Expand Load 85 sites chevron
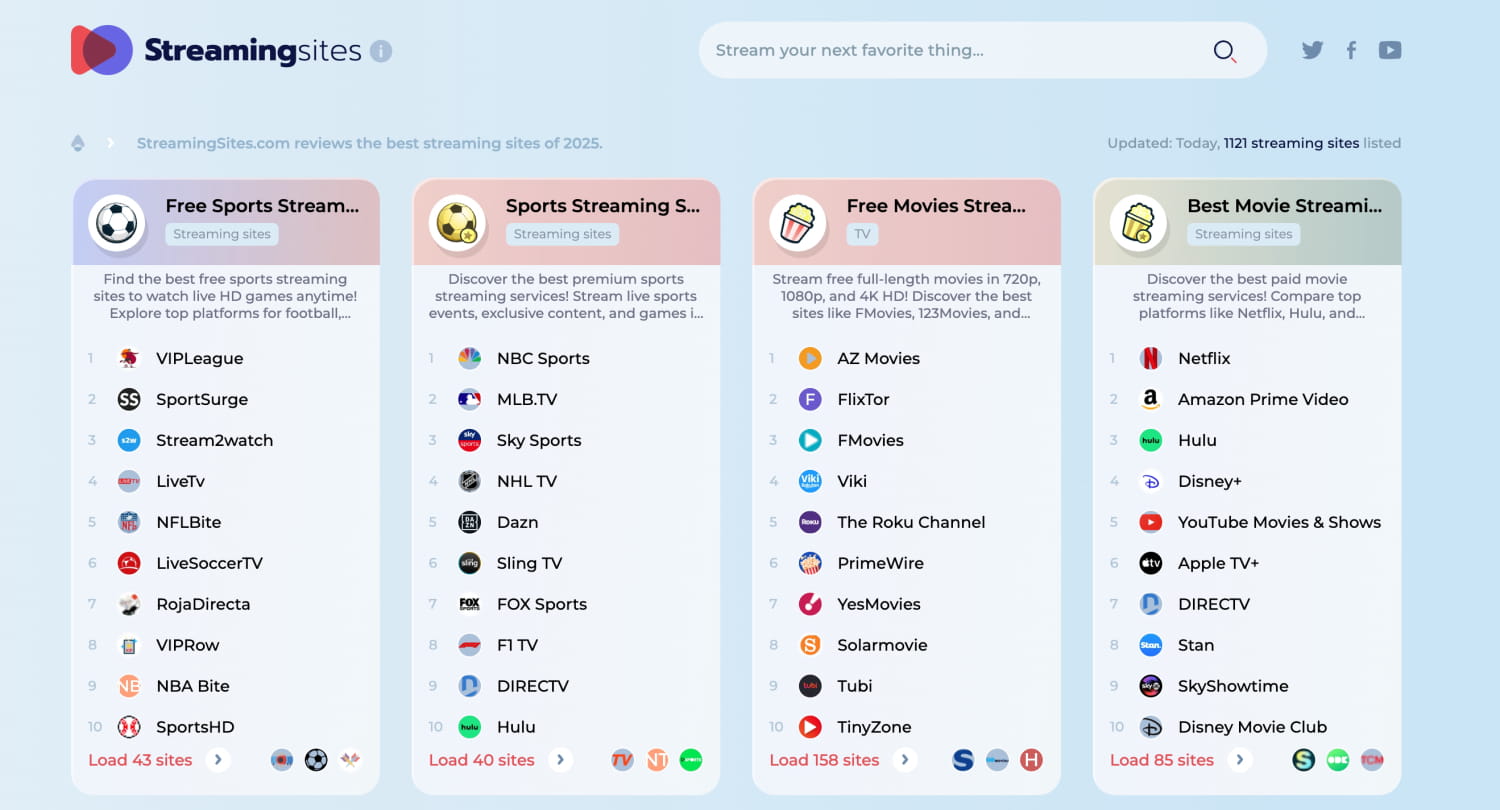The width and height of the screenshot is (1500, 810). pyautogui.click(x=1240, y=760)
